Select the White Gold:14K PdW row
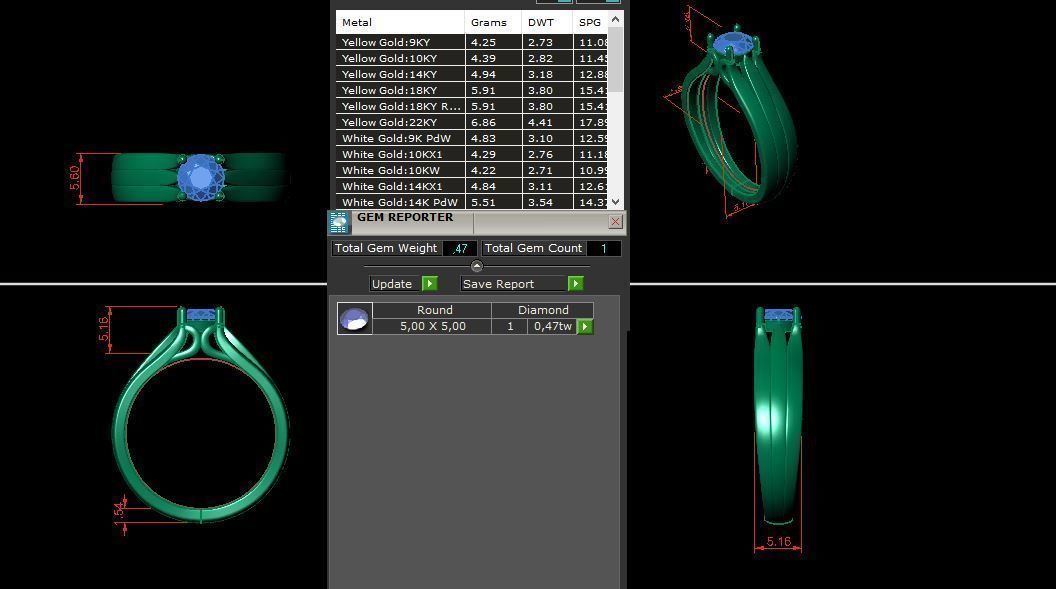This screenshot has width=1056, height=589. [472, 202]
